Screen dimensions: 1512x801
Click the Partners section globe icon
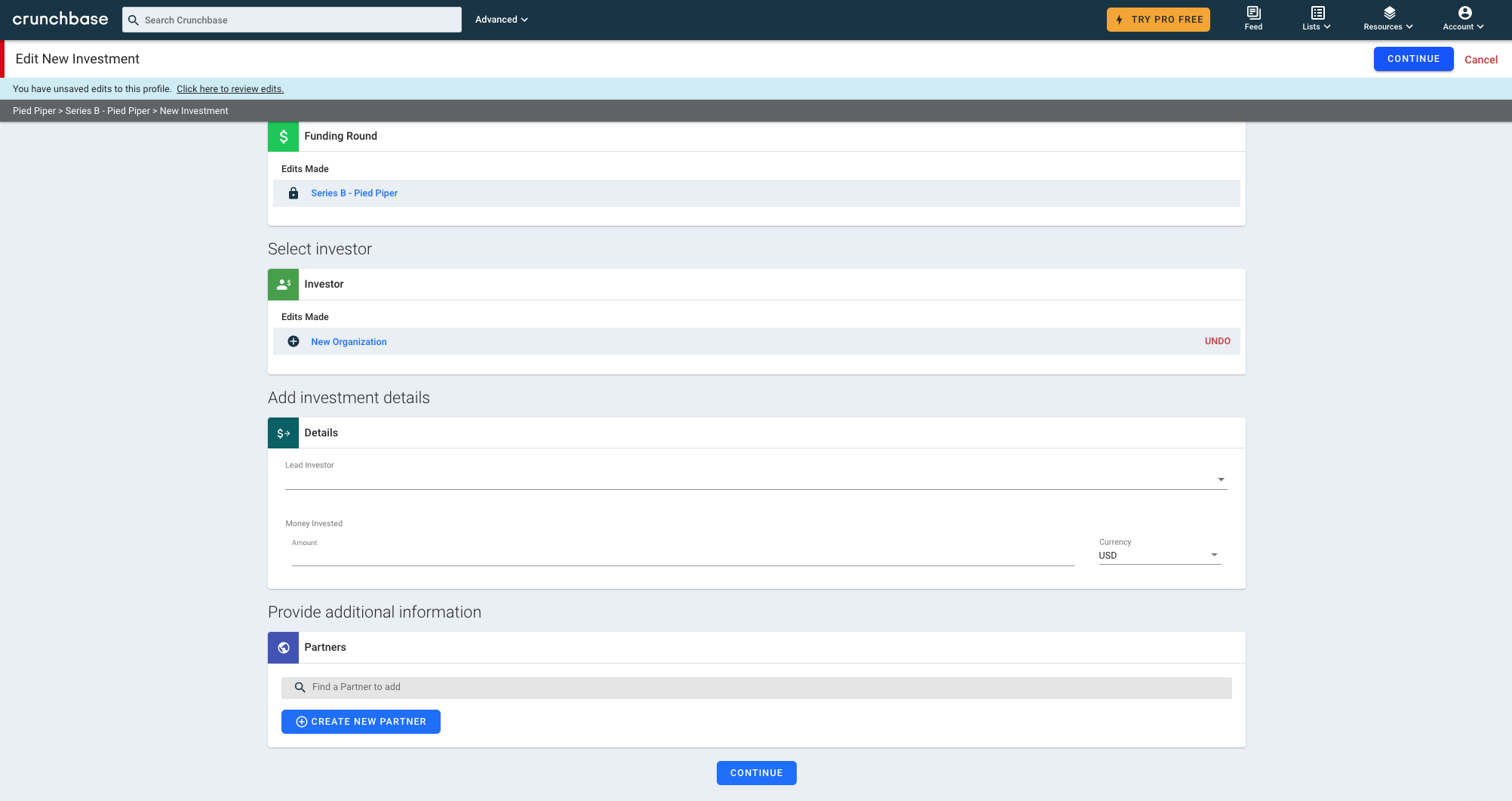coord(283,648)
